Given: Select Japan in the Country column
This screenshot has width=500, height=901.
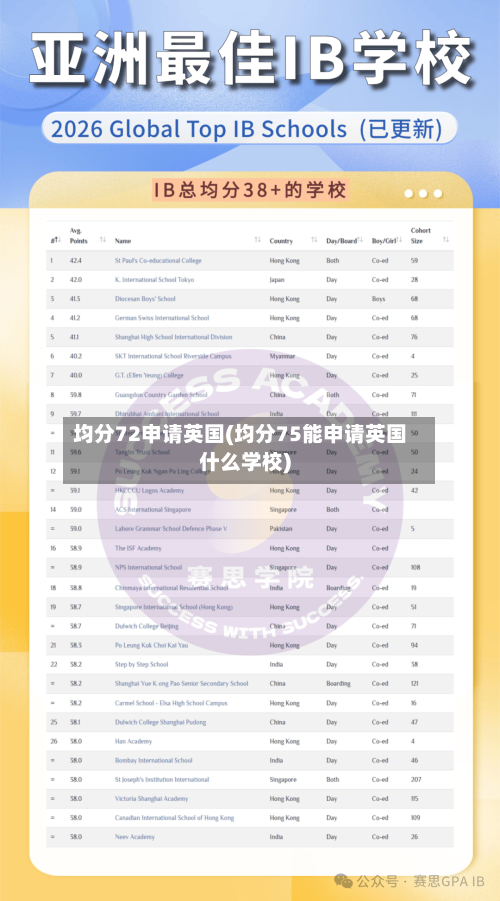Looking at the screenshot, I should (277, 279).
